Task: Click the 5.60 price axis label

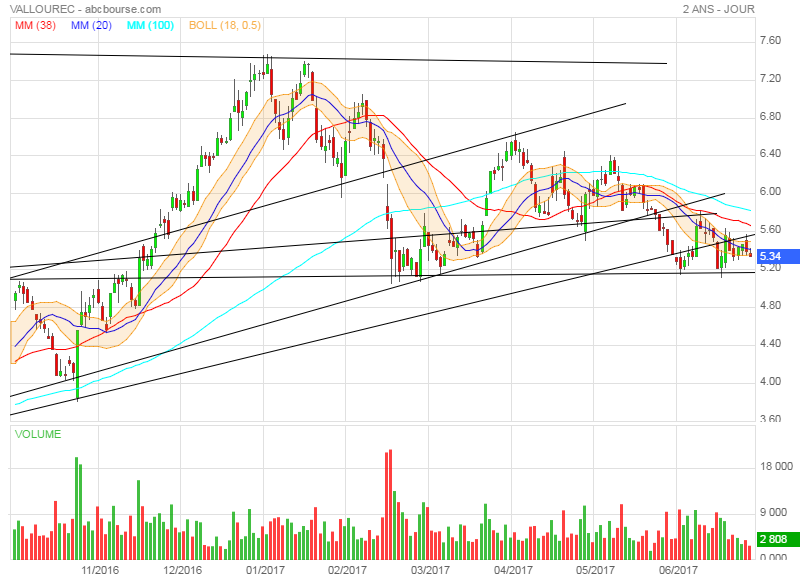Action: coord(770,229)
